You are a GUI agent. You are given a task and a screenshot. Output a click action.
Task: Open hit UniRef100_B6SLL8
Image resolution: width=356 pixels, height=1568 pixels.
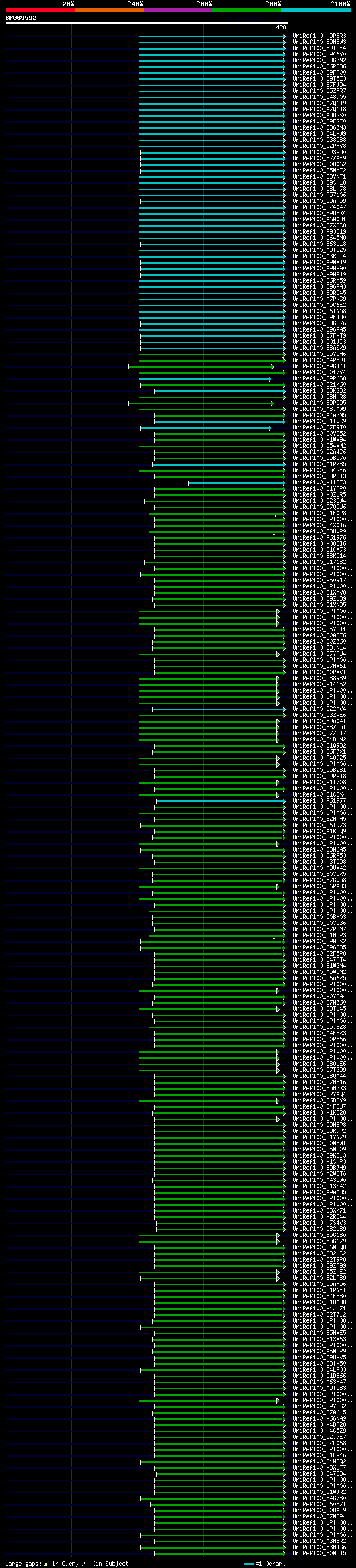(319, 244)
